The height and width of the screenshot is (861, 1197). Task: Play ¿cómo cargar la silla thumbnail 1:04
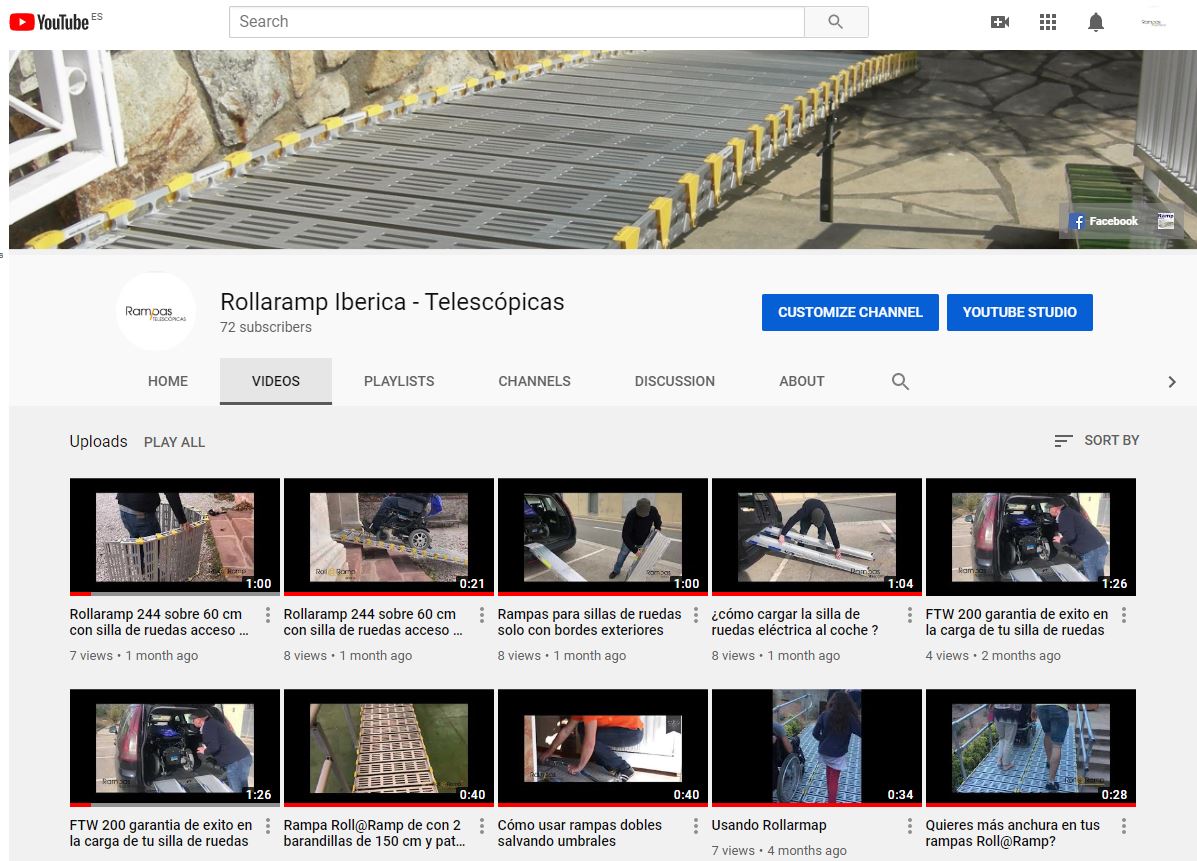tap(817, 537)
